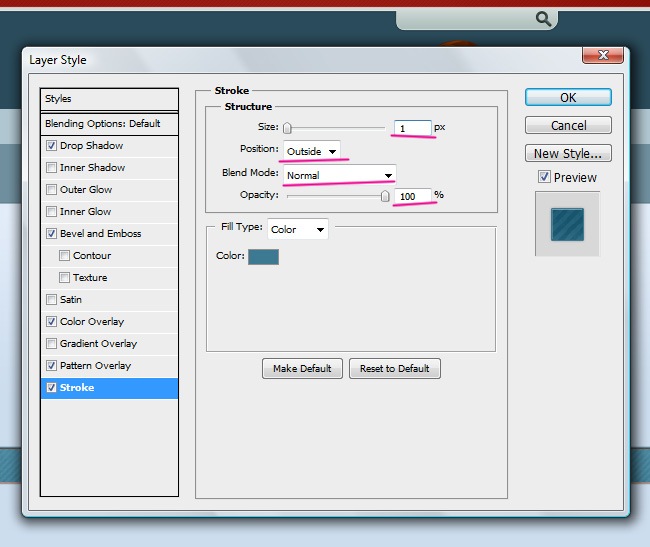Expand the Blend Mode dropdown
The width and height of the screenshot is (650, 547).
(338, 174)
